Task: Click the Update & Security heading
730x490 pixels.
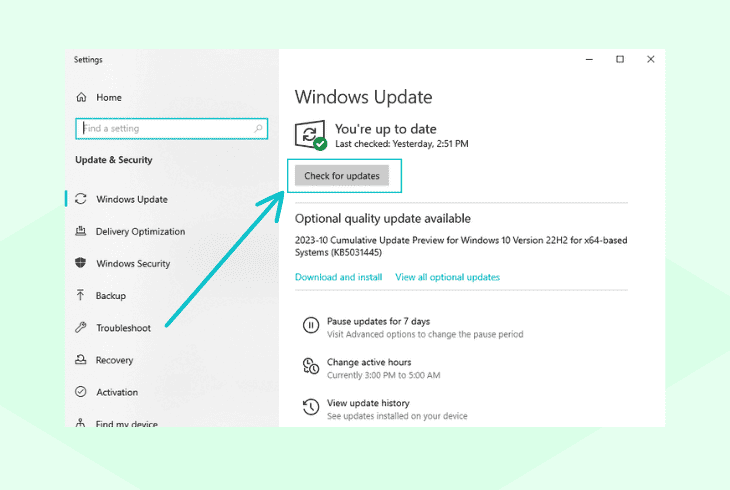Action: (x=114, y=160)
